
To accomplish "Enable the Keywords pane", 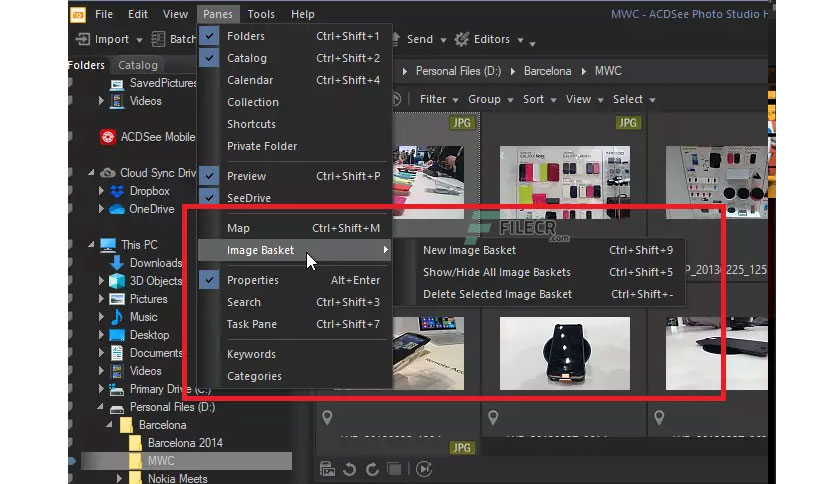I will [294, 354].
